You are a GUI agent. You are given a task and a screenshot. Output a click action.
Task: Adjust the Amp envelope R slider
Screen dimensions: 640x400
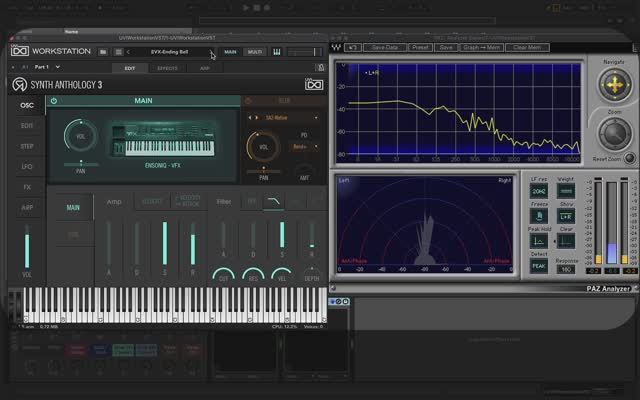193,243
